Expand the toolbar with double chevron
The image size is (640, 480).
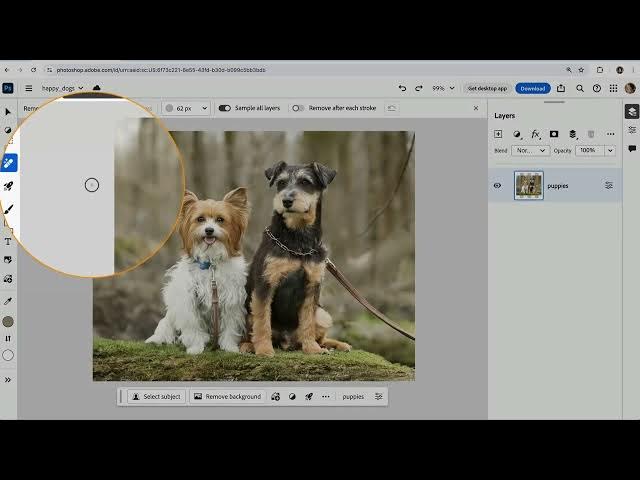pos(8,380)
